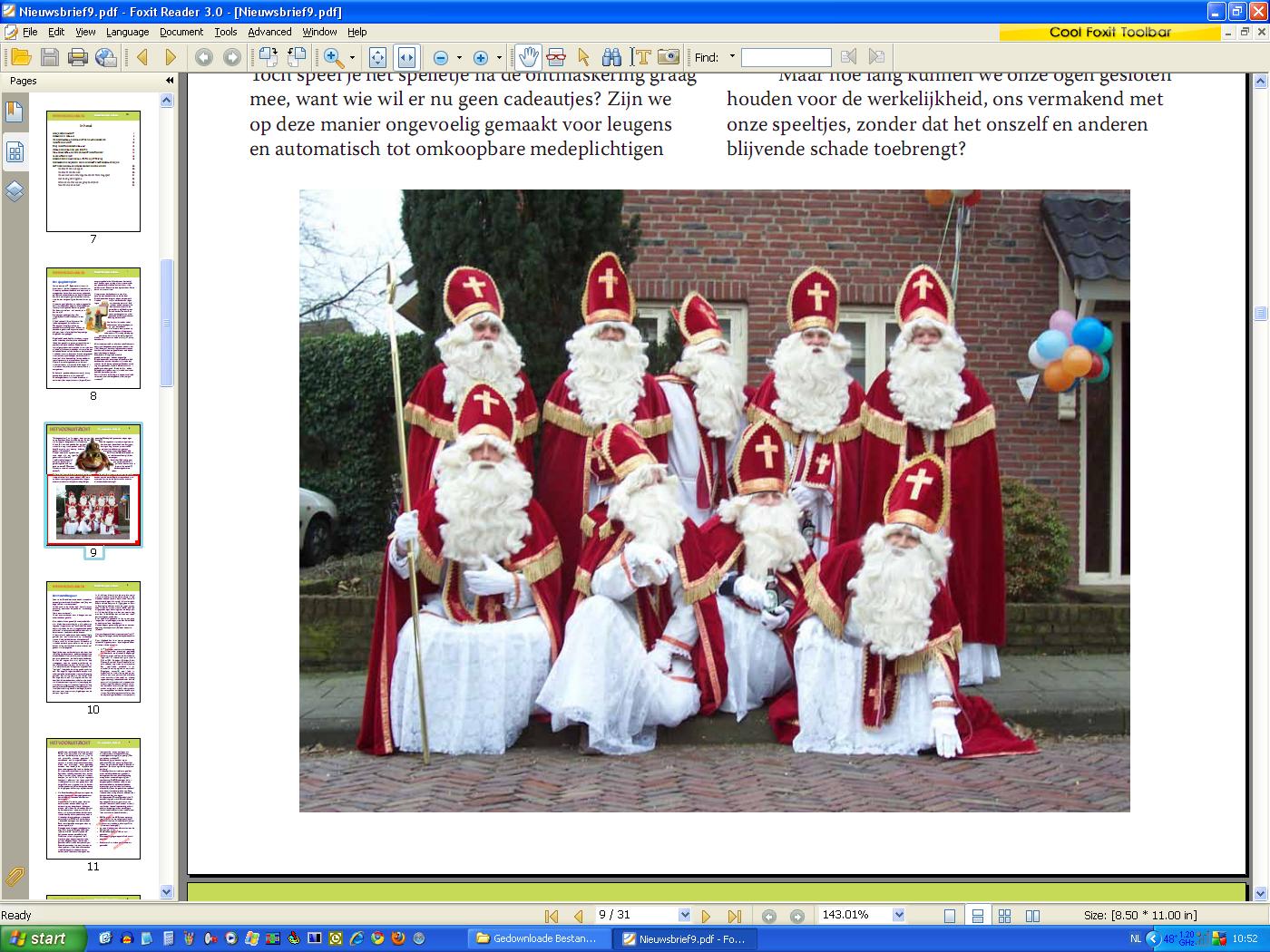Open the Pages thumbnails side tab
This screenshot has width=1270, height=952.
point(15,152)
